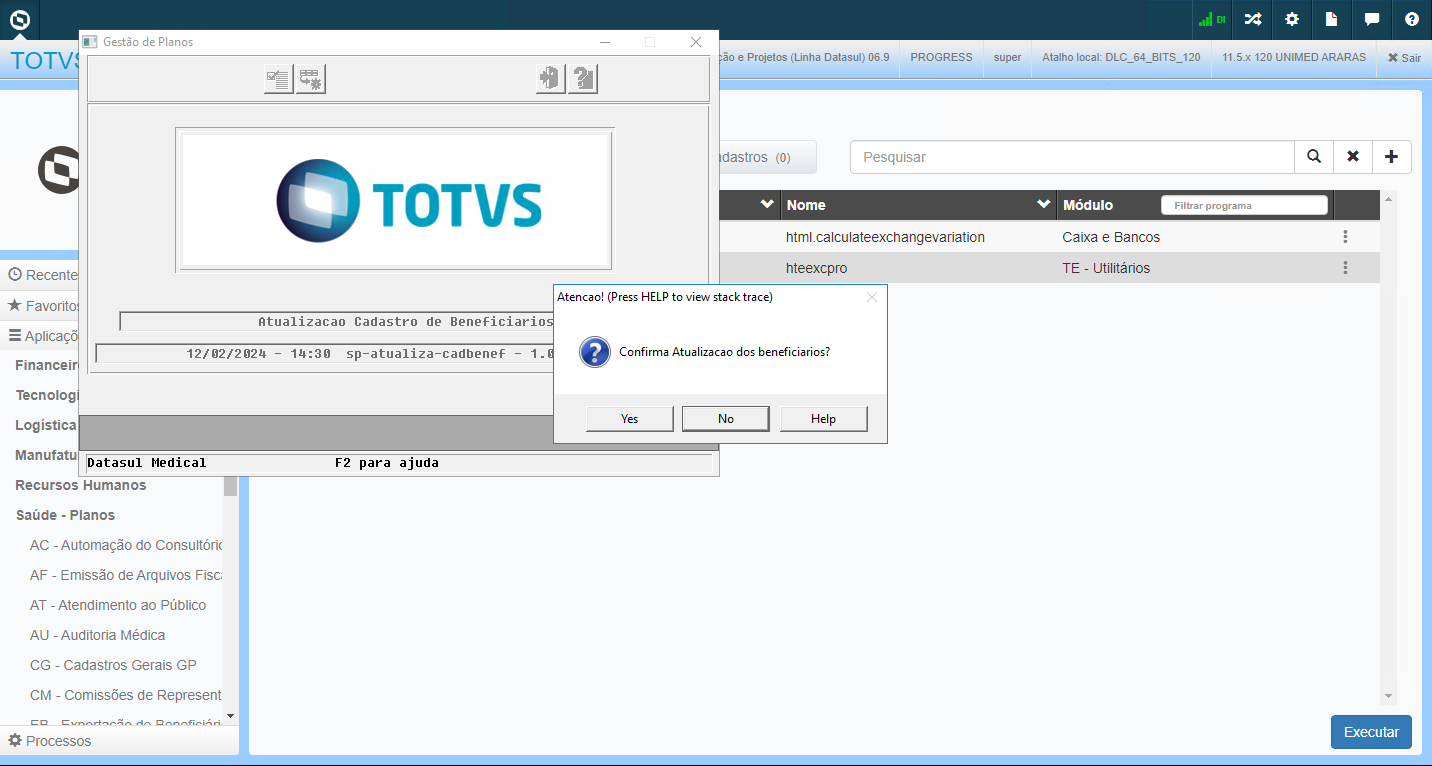Click the PROGRESS label in the header bar
This screenshot has width=1432, height=766.
tap(941, 57)
